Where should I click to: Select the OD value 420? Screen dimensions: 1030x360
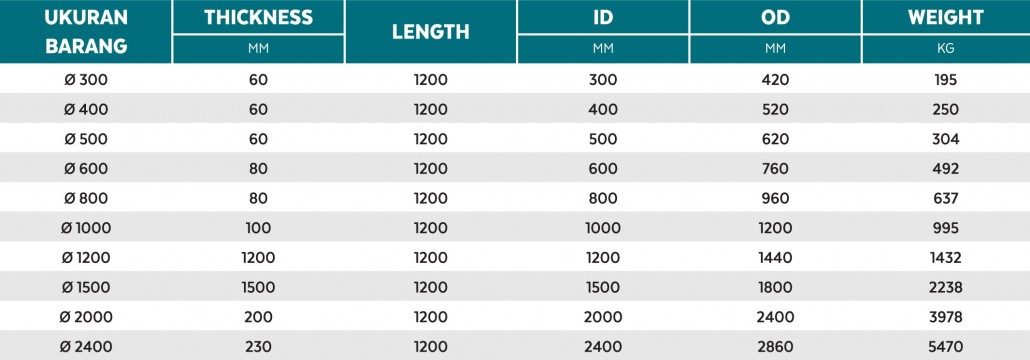click(x=775, y=80)
